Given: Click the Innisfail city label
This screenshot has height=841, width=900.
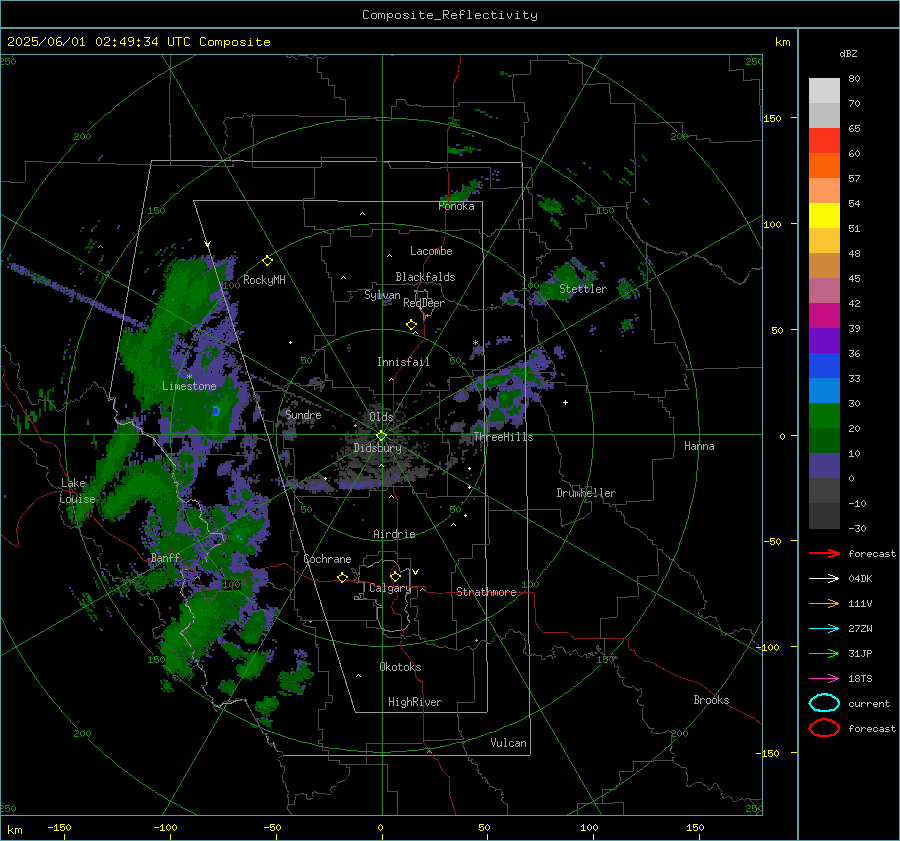Looking at the screenshot, I should click(403, 362).
